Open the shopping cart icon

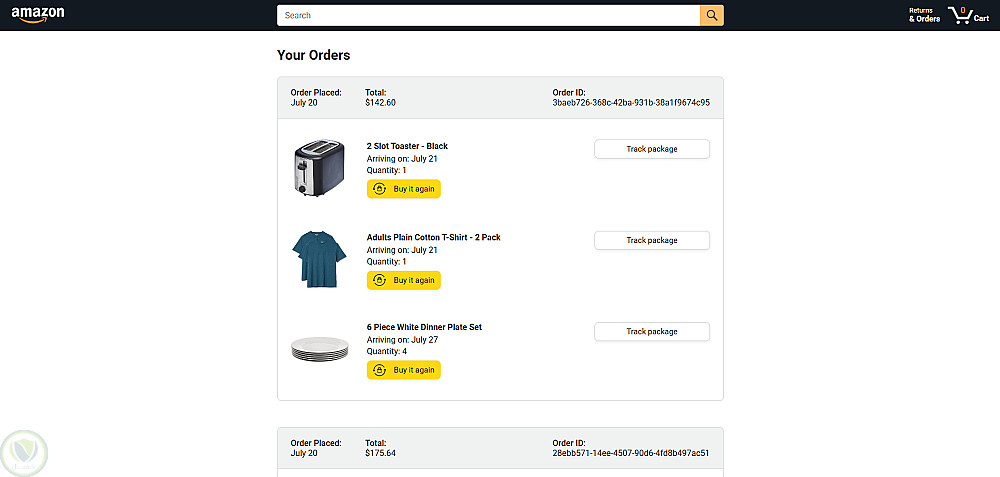point(960,14)
